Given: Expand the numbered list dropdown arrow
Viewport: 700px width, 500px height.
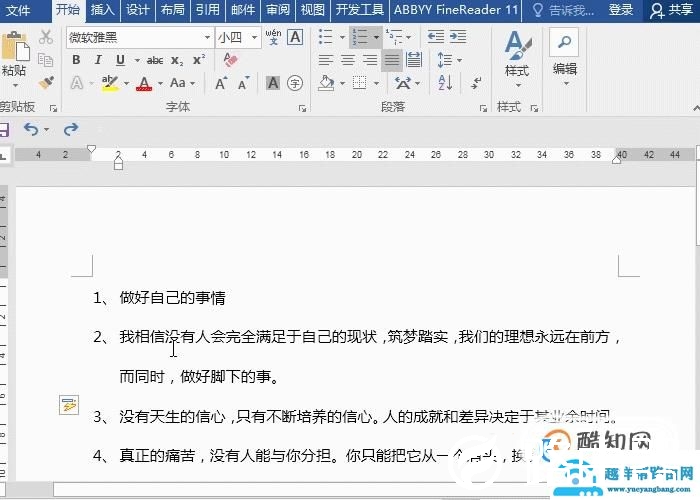Looking at the screenshot, I should click(376, 38).
